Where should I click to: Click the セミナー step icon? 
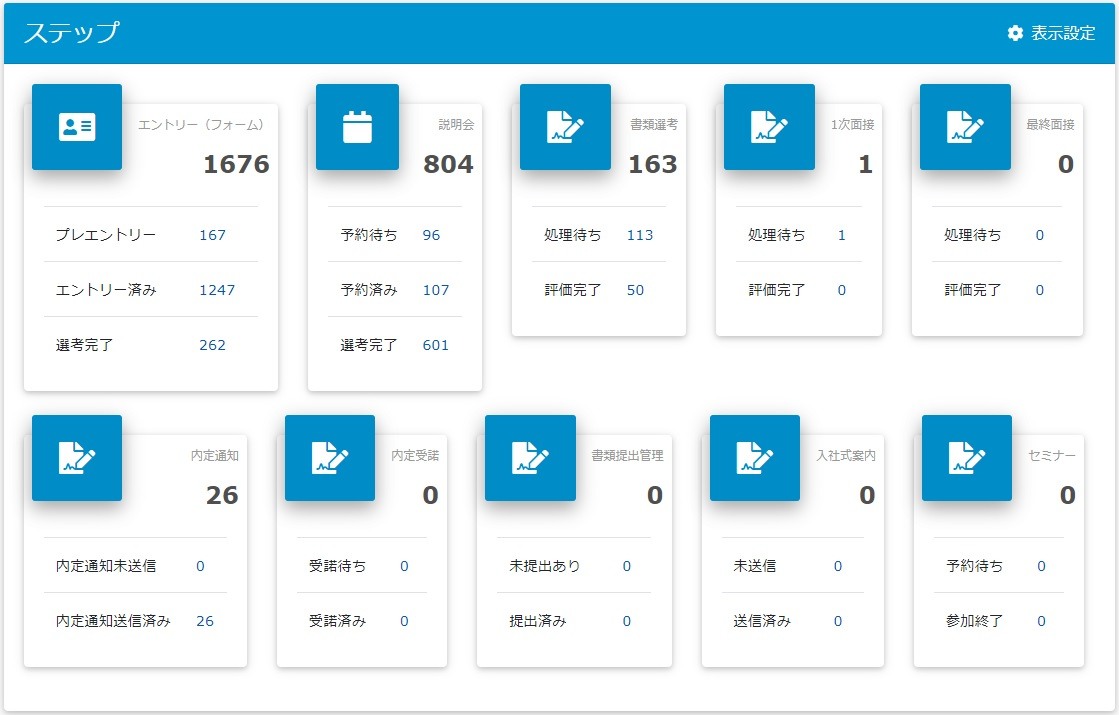tap(967, 458)
